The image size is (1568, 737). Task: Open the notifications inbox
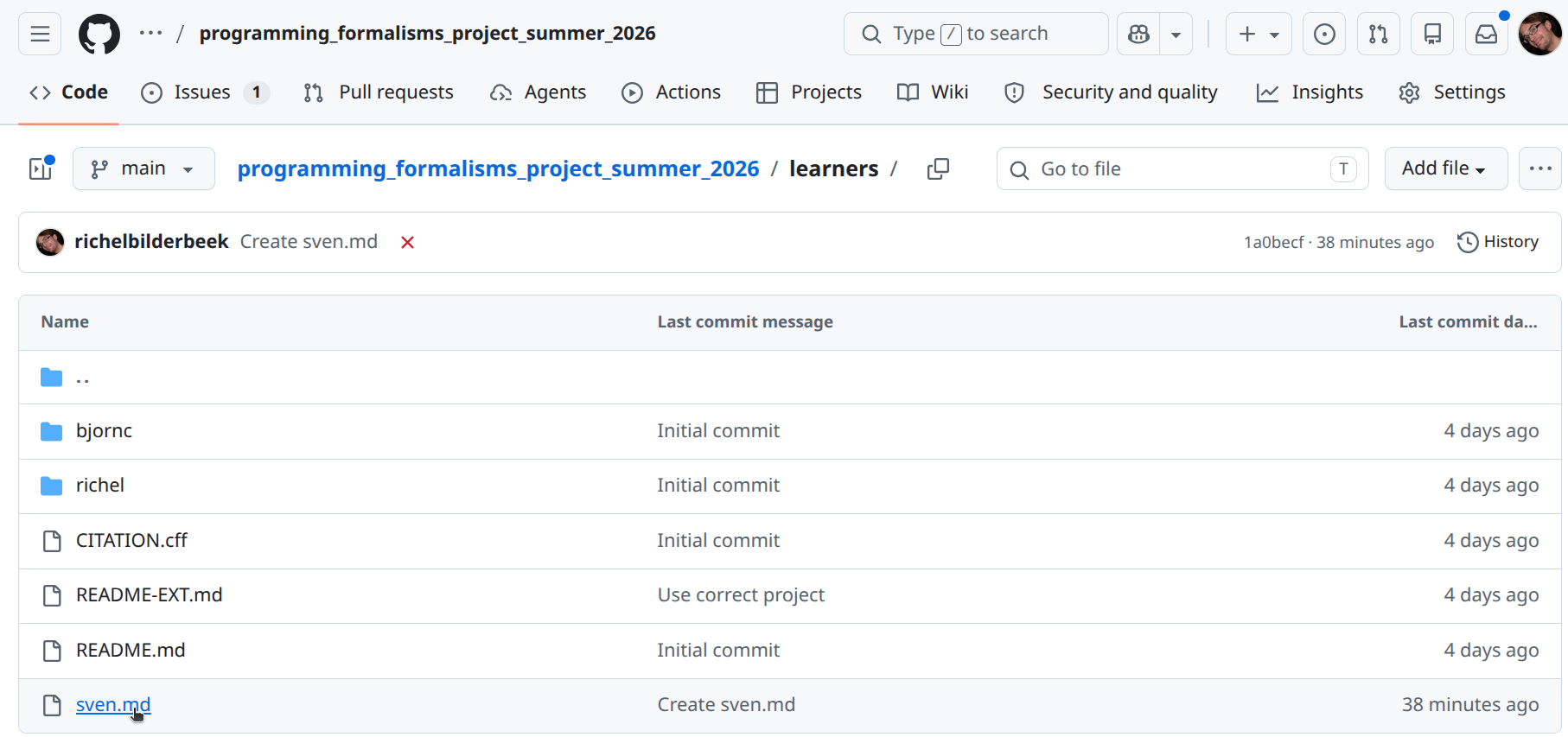pyautogui.click(x=1486, y=34)
